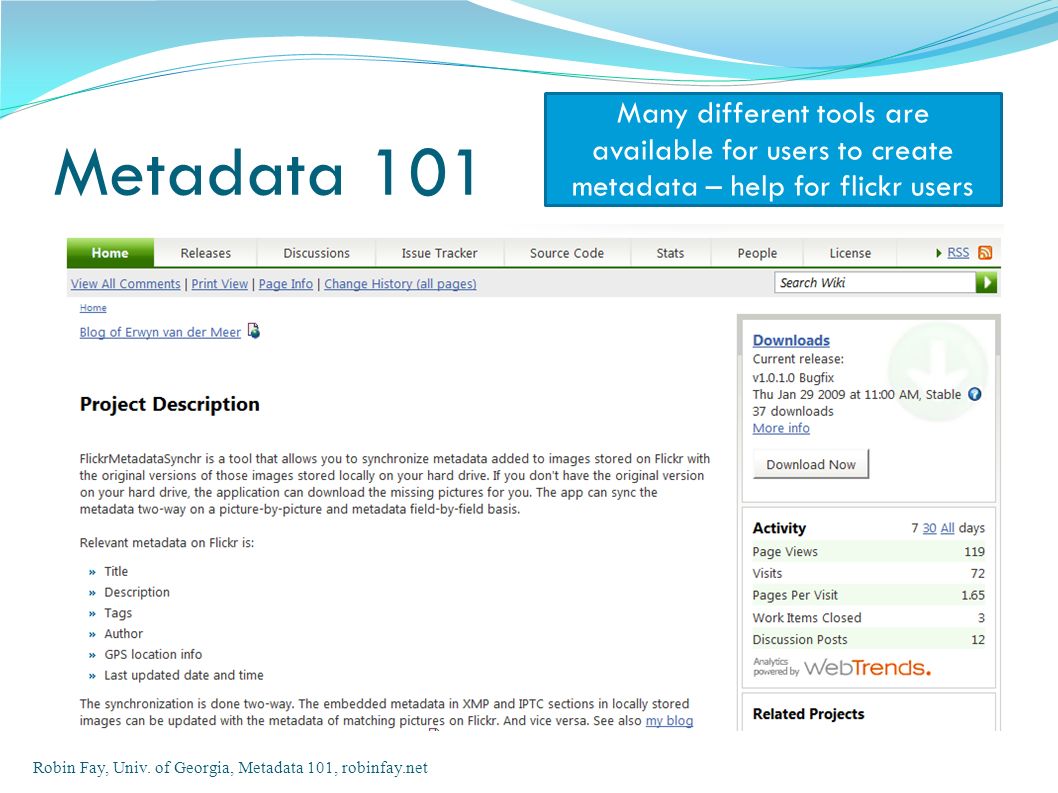Click the Activity heading

[779, 528]
